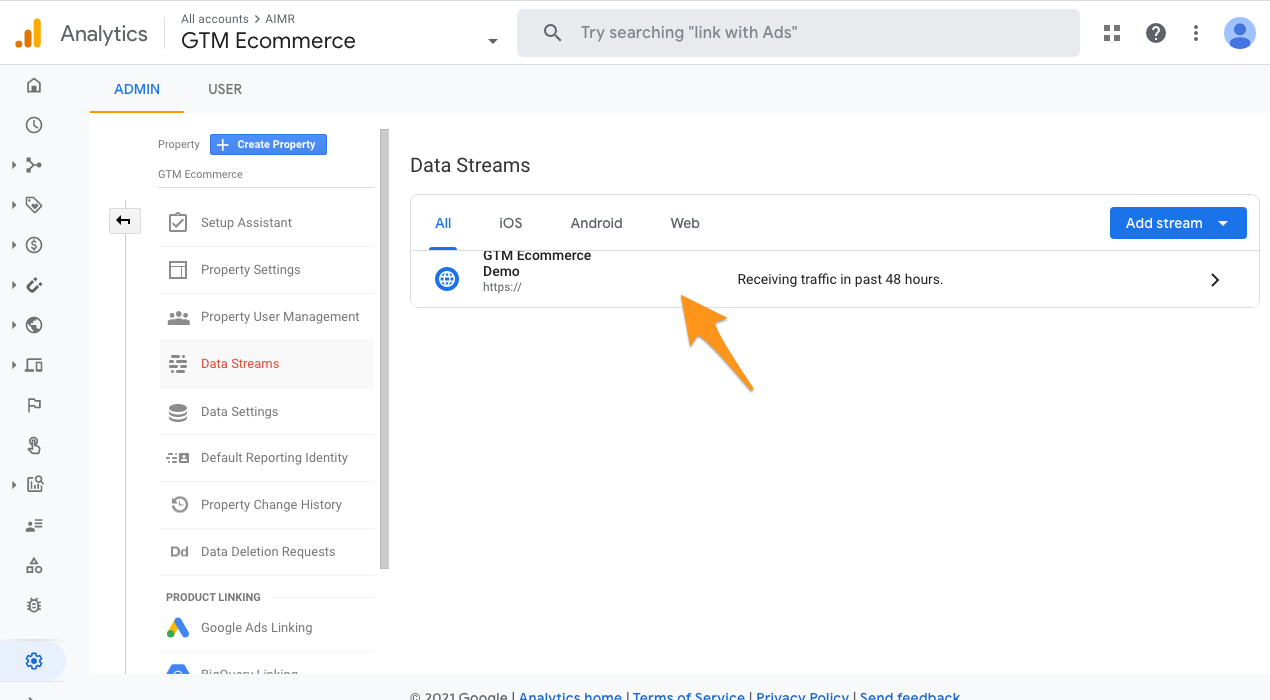
Task: Open Property Change History
Action: coord(267,505)
